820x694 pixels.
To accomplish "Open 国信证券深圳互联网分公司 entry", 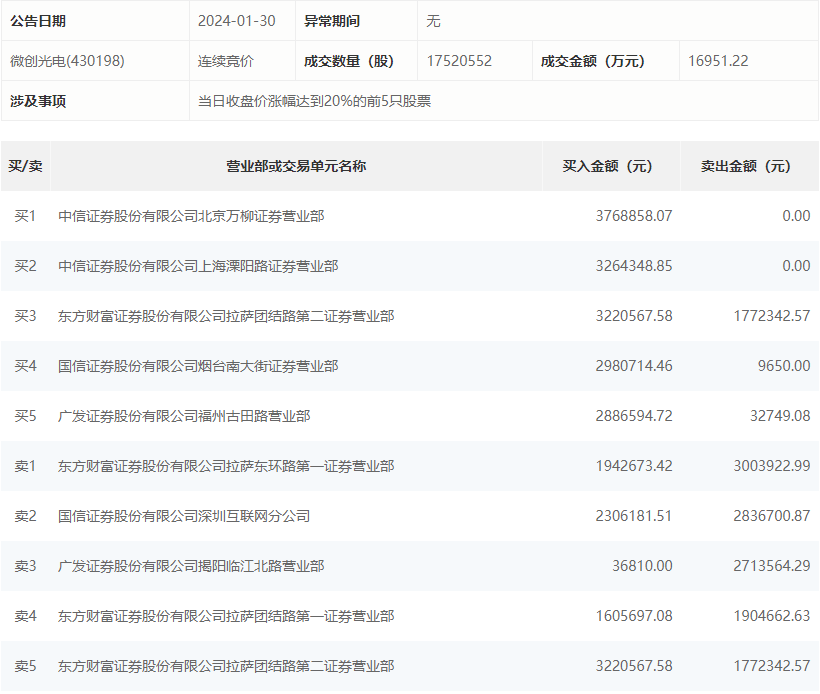I will pos(184,516).
